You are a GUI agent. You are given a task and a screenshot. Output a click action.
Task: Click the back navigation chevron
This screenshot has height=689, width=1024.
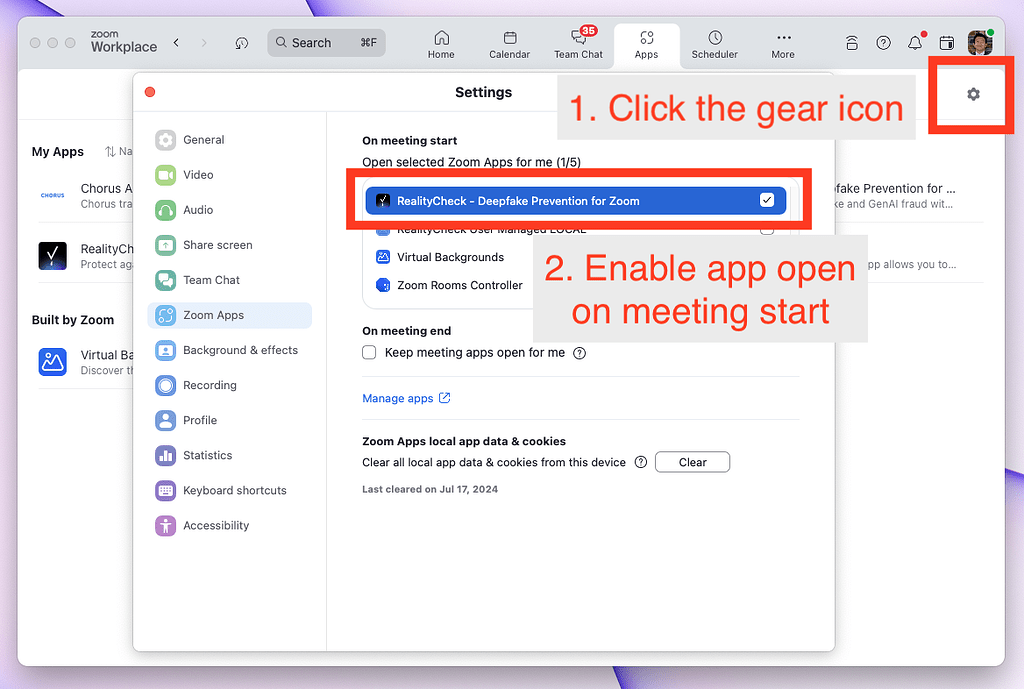(176, 43)
